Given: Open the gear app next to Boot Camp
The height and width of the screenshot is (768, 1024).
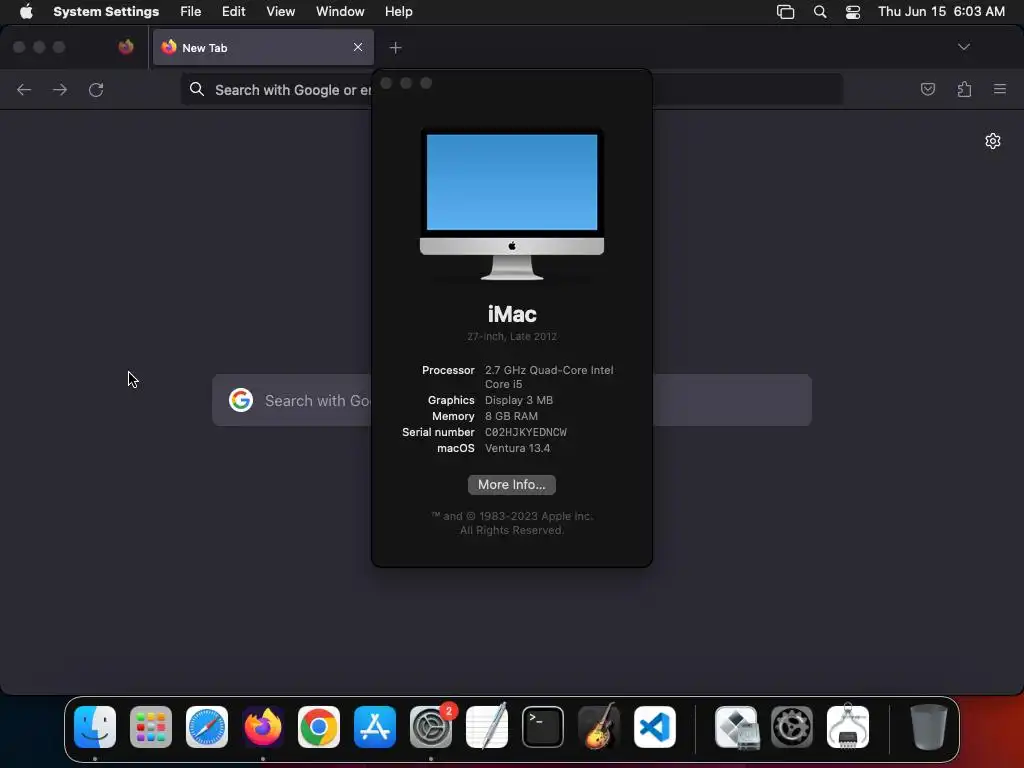Looking at the screenshot, I should point(792,727).
